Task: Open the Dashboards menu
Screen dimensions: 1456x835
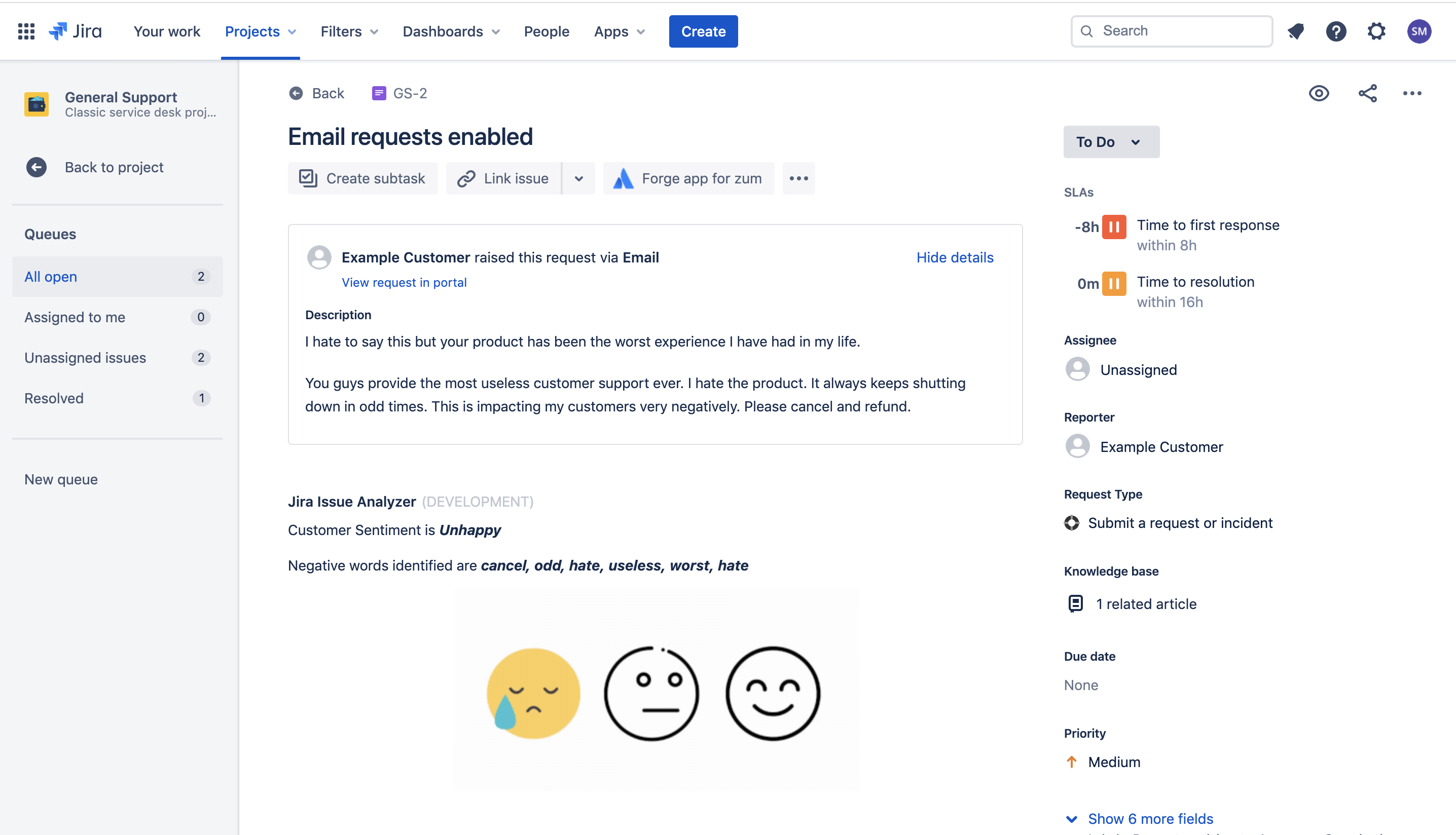Action: pos(451,31)
